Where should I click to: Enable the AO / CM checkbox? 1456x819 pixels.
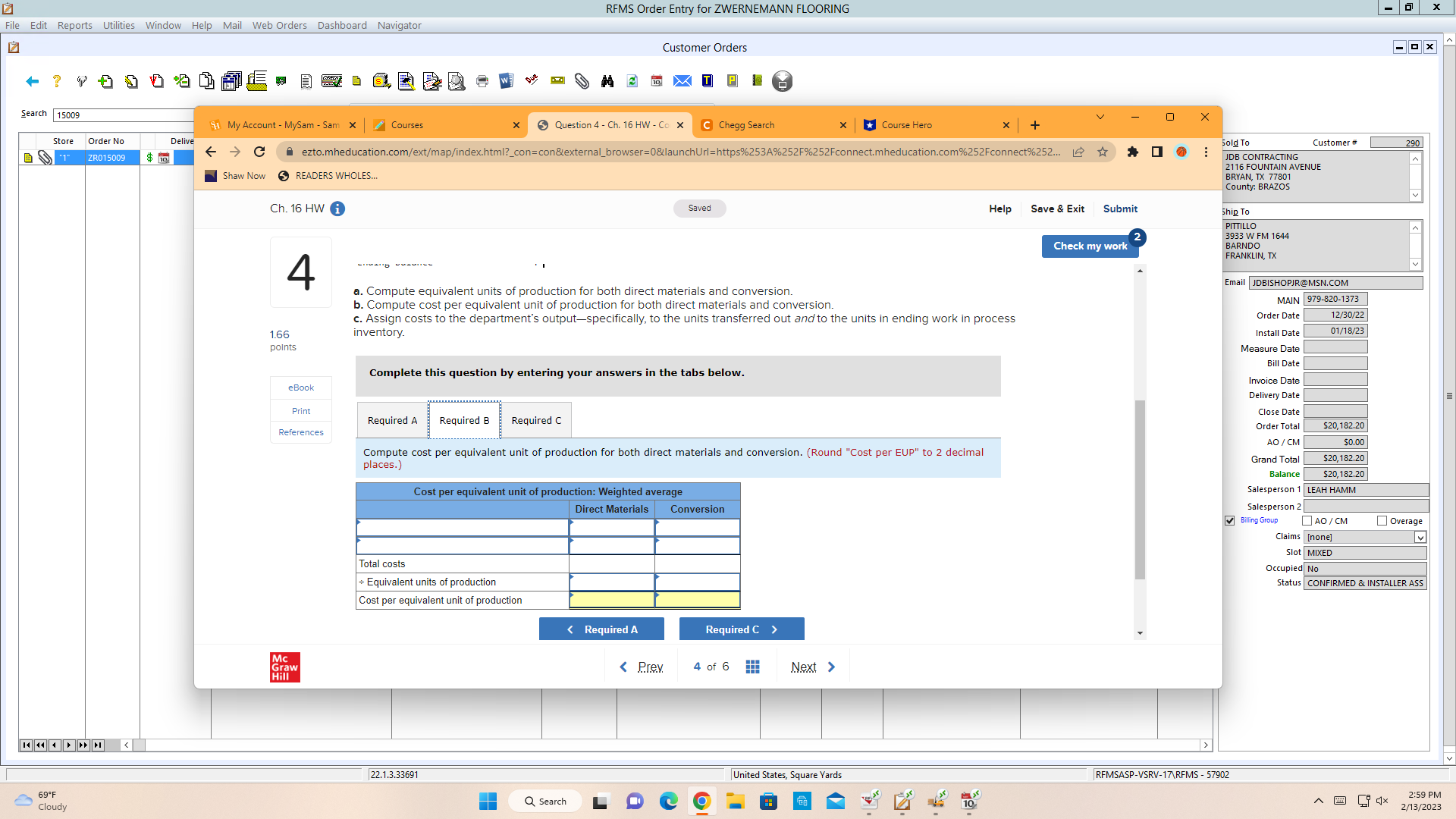[x=1307, y=521]
